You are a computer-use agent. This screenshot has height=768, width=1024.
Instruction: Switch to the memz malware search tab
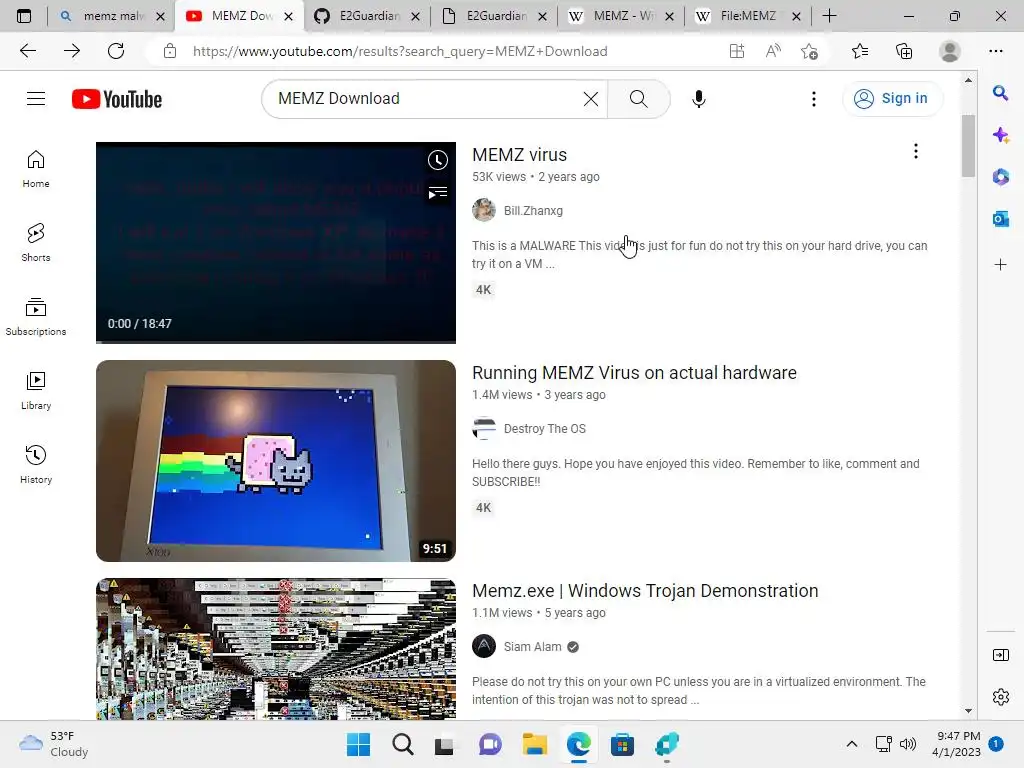(111, 16)
